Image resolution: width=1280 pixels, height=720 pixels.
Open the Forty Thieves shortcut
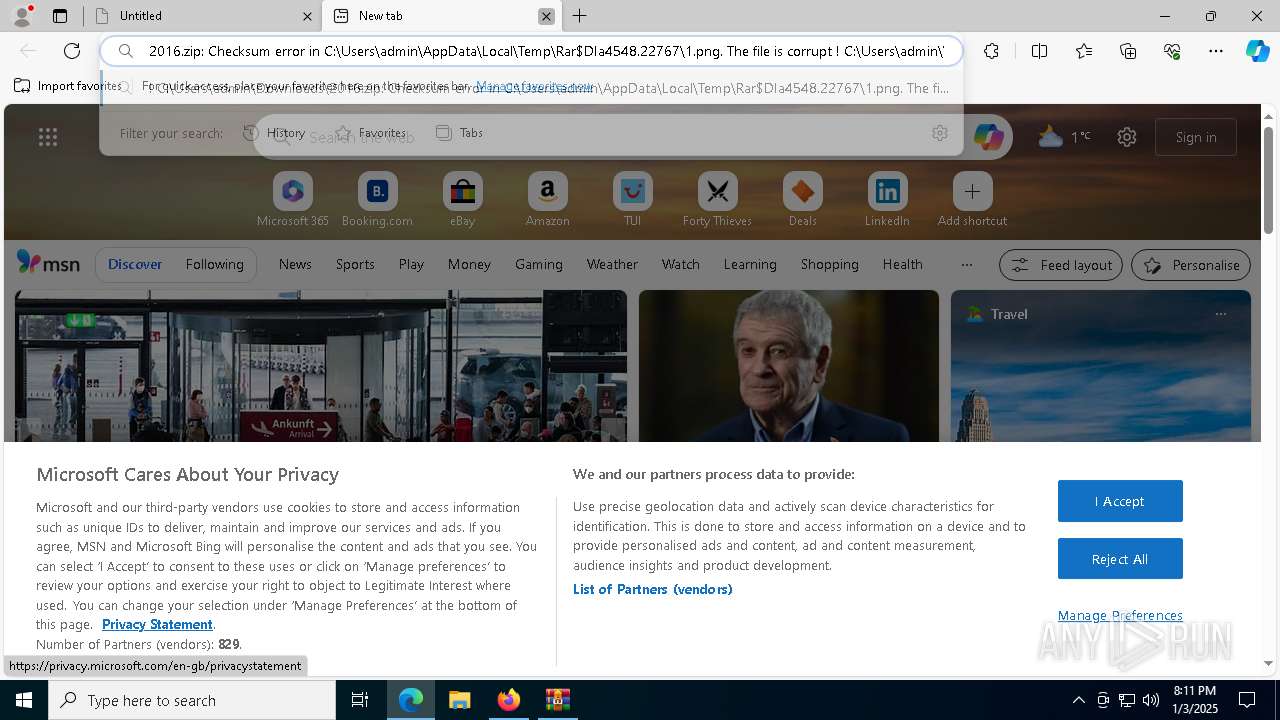pyautogui.click(x=718, y=200)
